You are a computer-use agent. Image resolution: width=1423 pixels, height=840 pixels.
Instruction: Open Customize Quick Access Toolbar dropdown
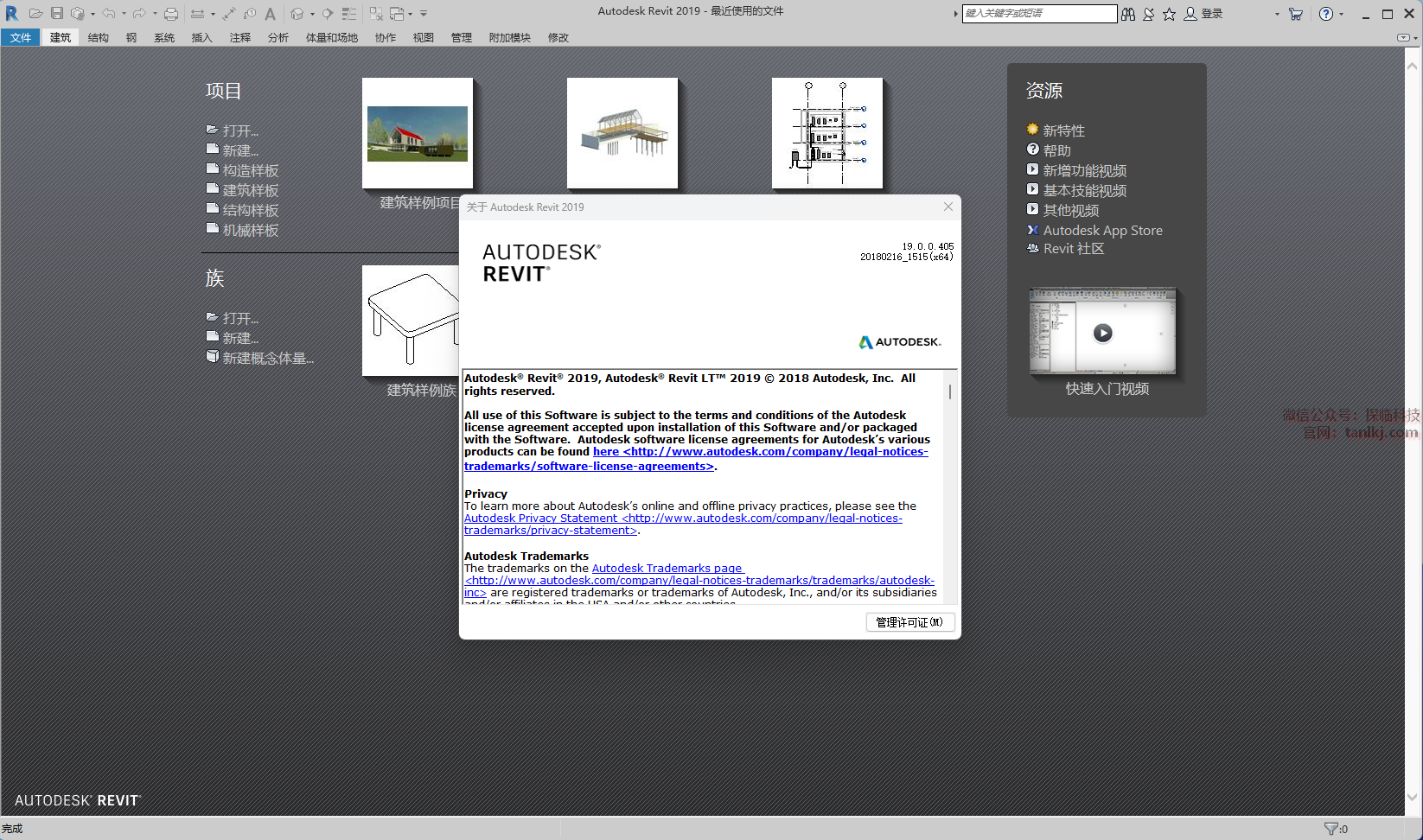tap(424, 14)
